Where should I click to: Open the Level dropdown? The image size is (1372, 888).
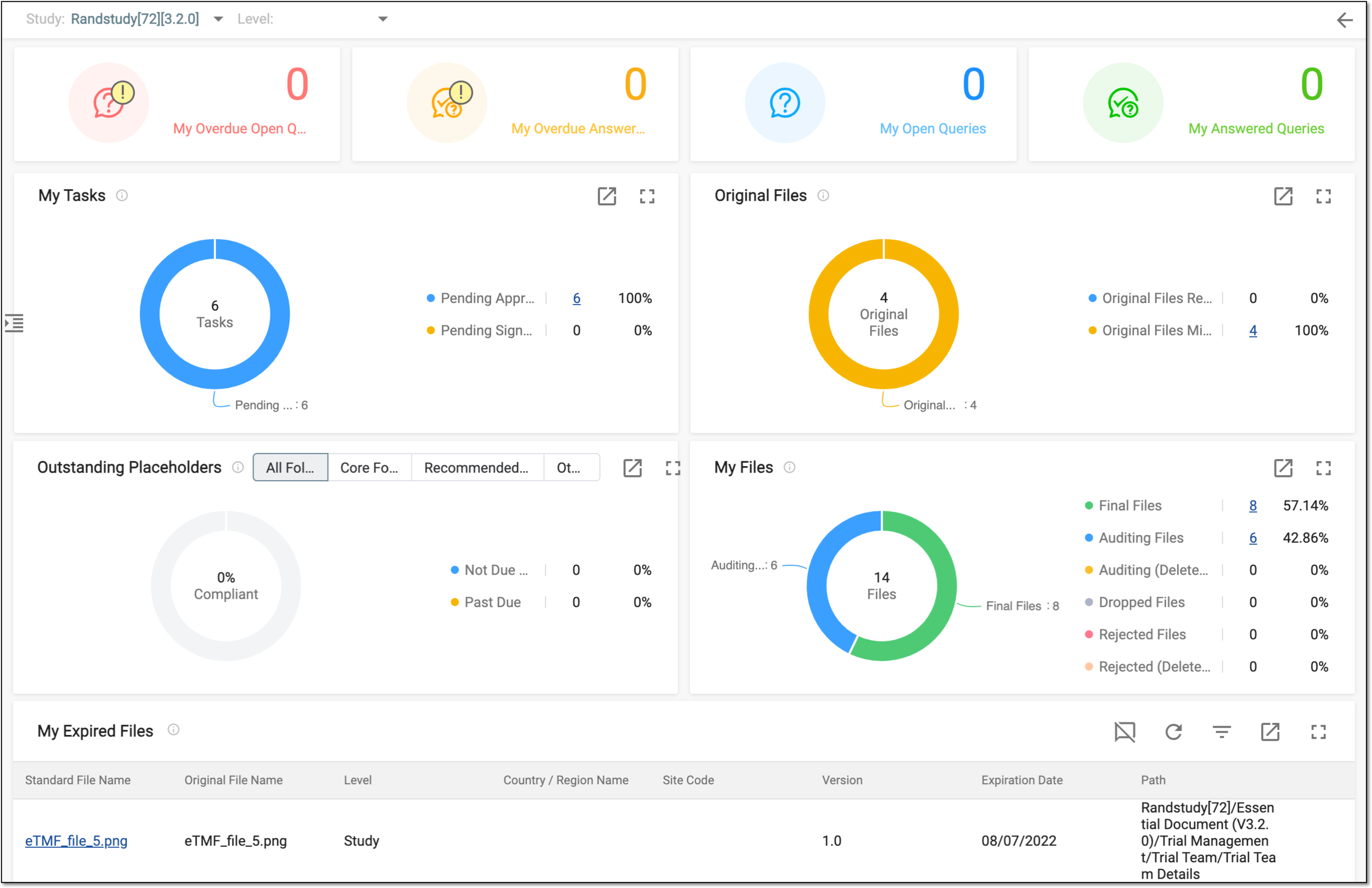(383, 19)
